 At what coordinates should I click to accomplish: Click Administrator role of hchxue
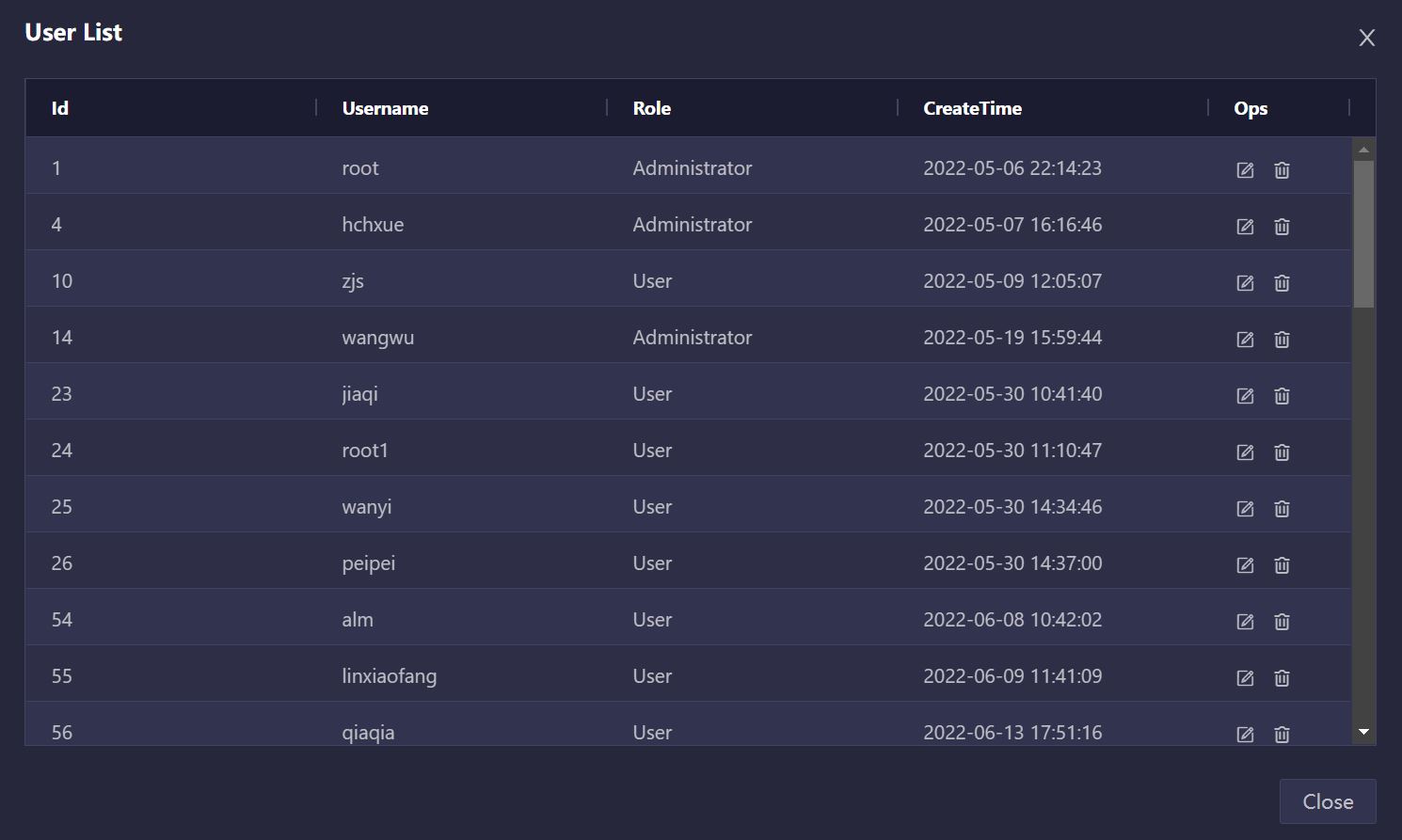point(693,225)
